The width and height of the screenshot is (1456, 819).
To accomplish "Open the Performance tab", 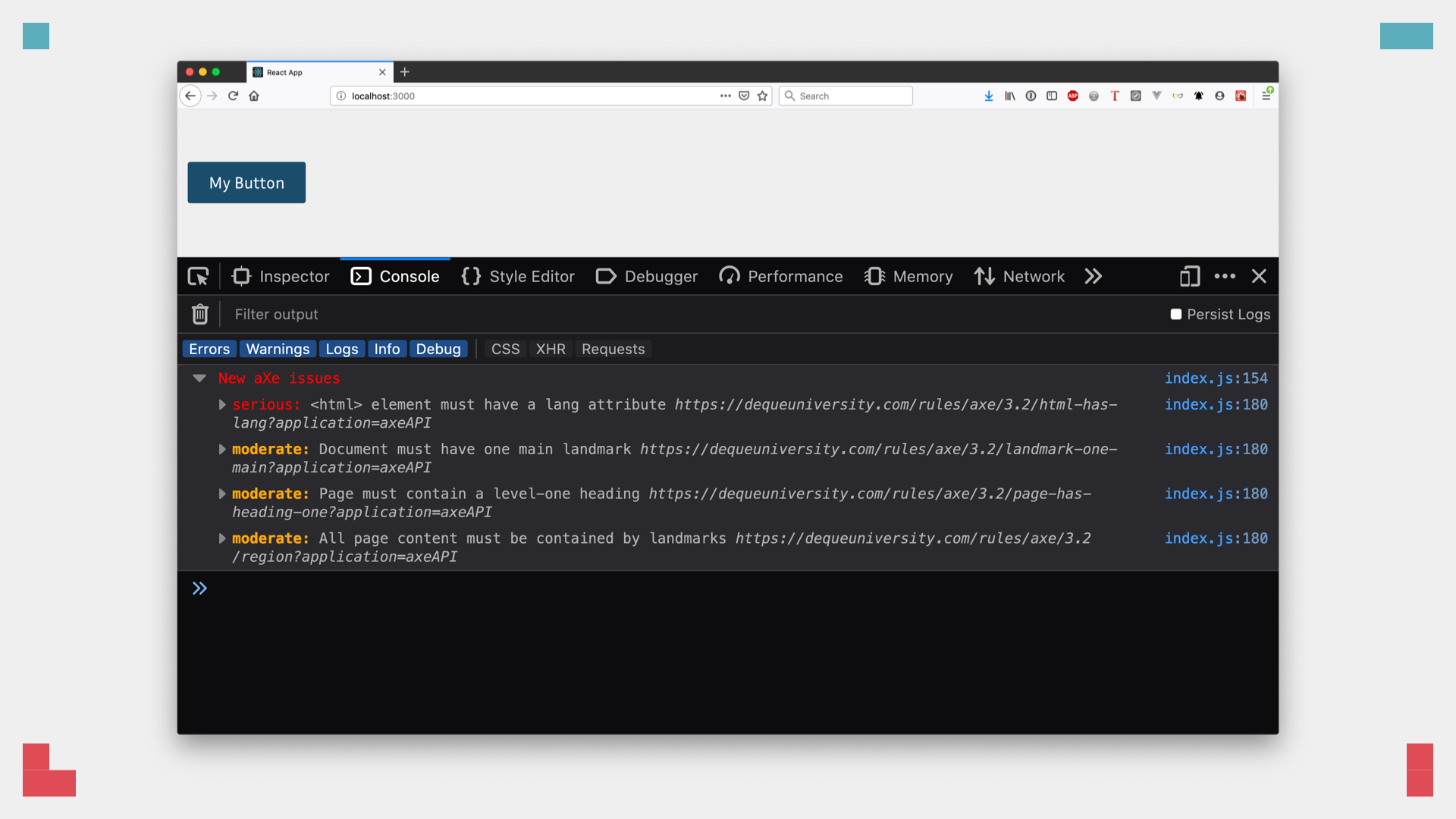I will click(x=781, y=276).
